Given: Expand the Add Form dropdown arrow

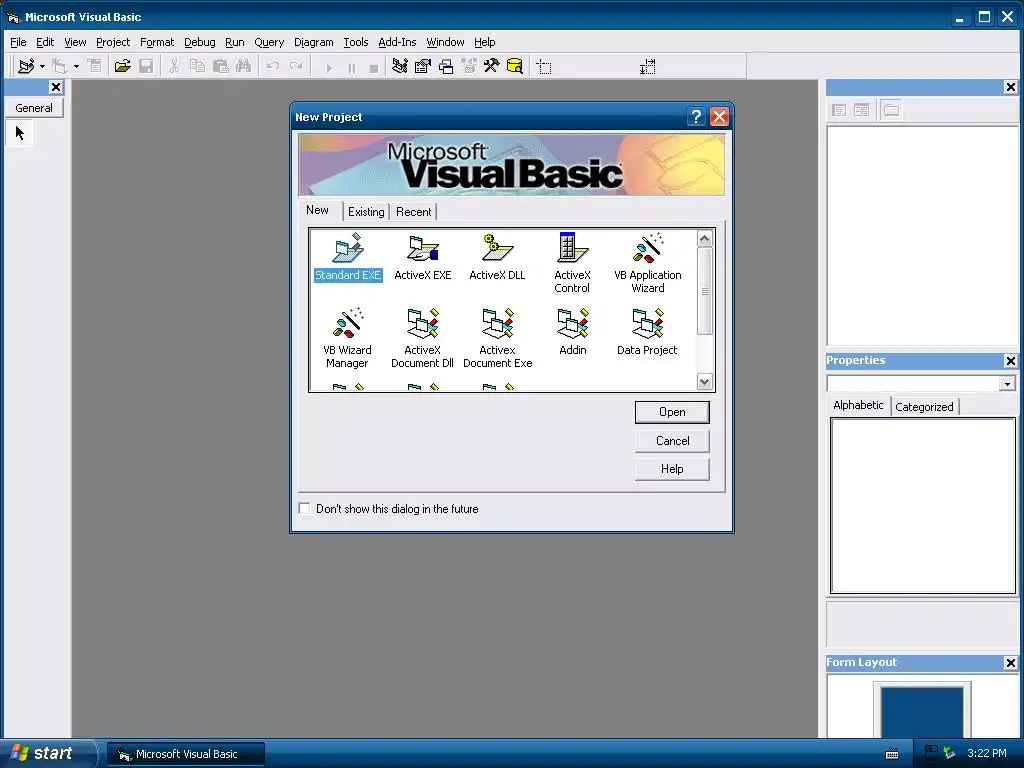Looking at the screenshot, I should pos(76,66).
